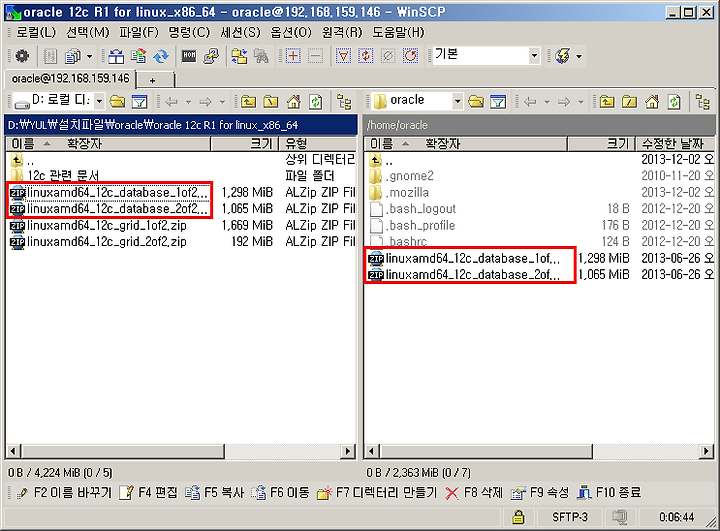The image size is (720, 531).
Task: Sort local panel by 크기 column
Action: [x=245, y=144]
